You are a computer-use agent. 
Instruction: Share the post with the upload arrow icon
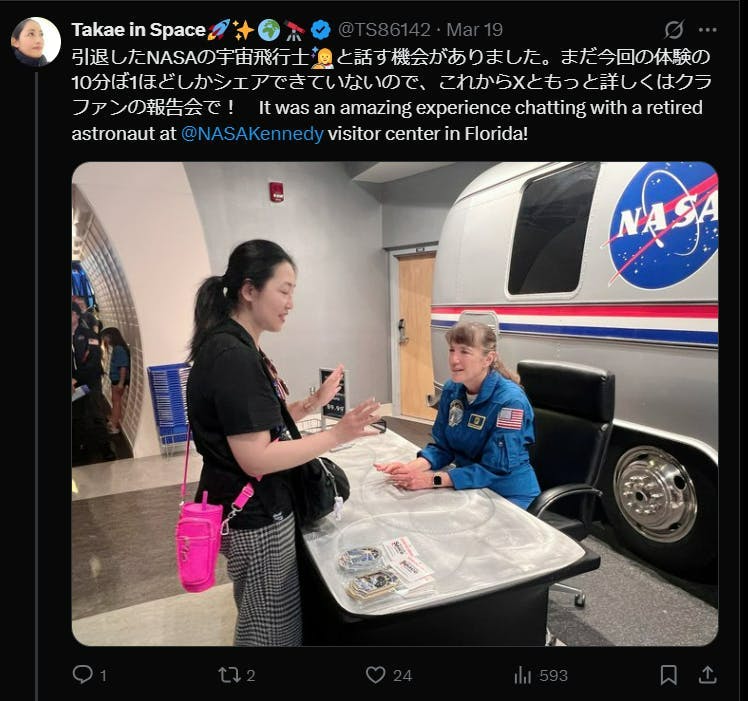click(x=707, y=675)
